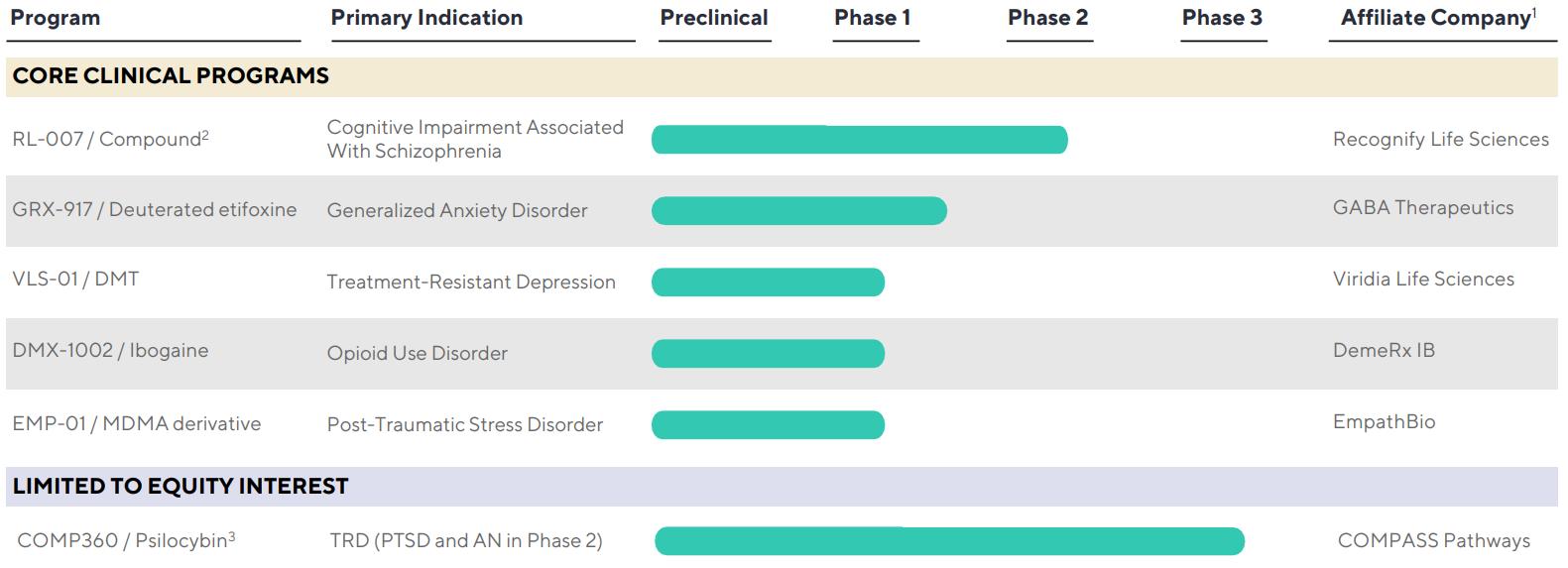
Task: Click the DMX-1002 / Ibogaine program name
Action: pyautogui.click(x=110, y=351)
